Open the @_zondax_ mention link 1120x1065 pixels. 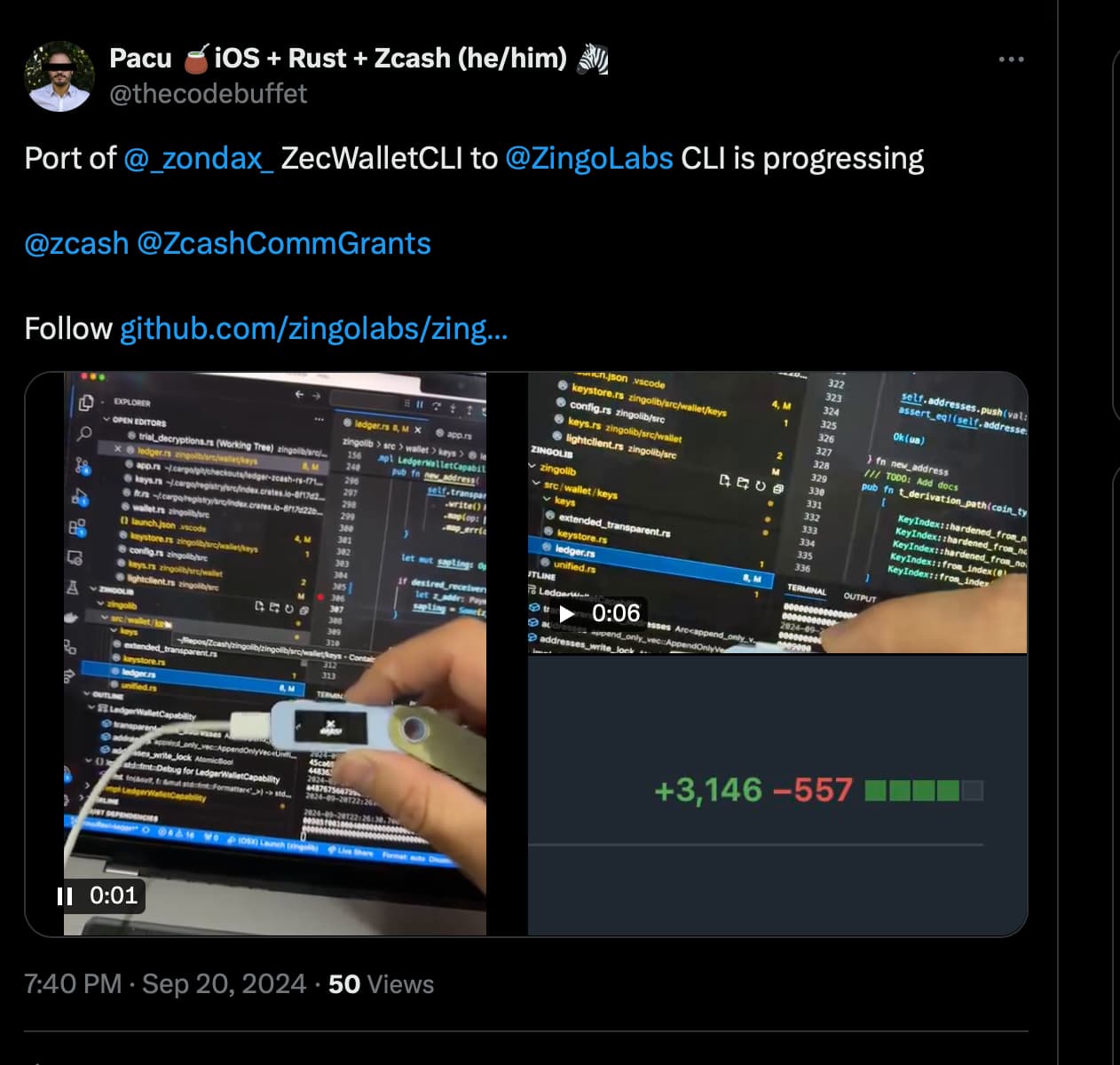[x=199, y=158]
